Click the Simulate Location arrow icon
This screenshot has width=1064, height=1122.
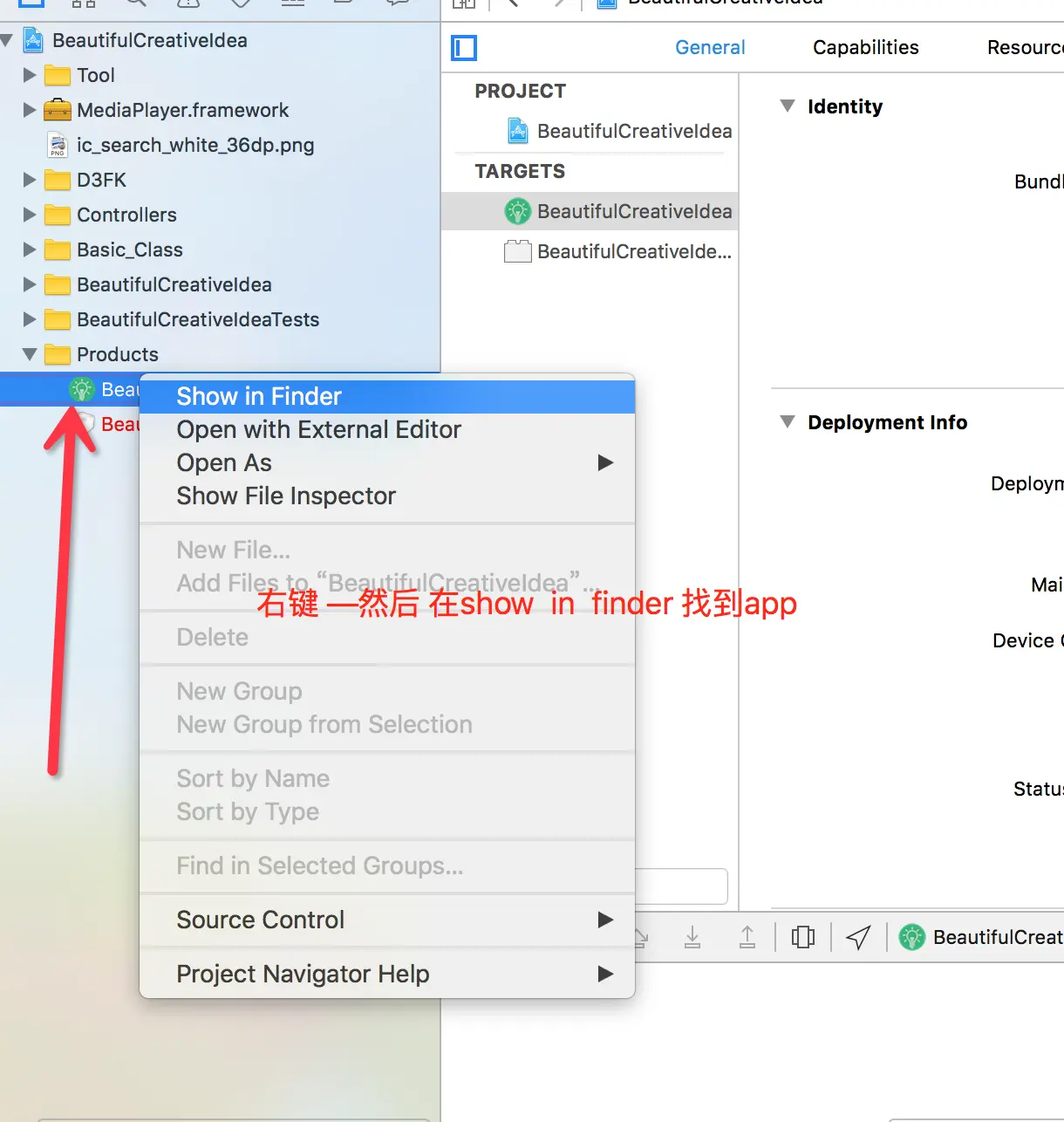coord(858,937)
